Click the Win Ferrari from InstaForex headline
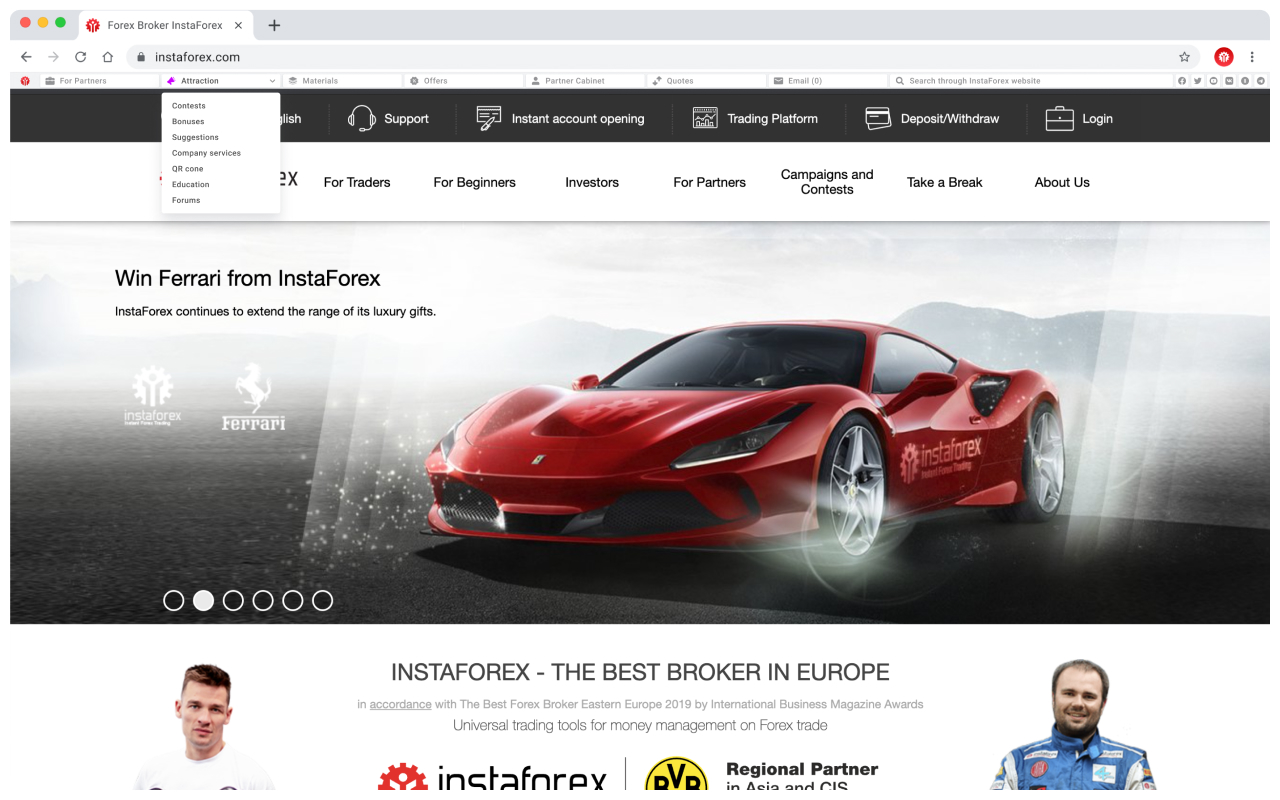Screen dimensions: 1280x800 [x=248, y=278]
